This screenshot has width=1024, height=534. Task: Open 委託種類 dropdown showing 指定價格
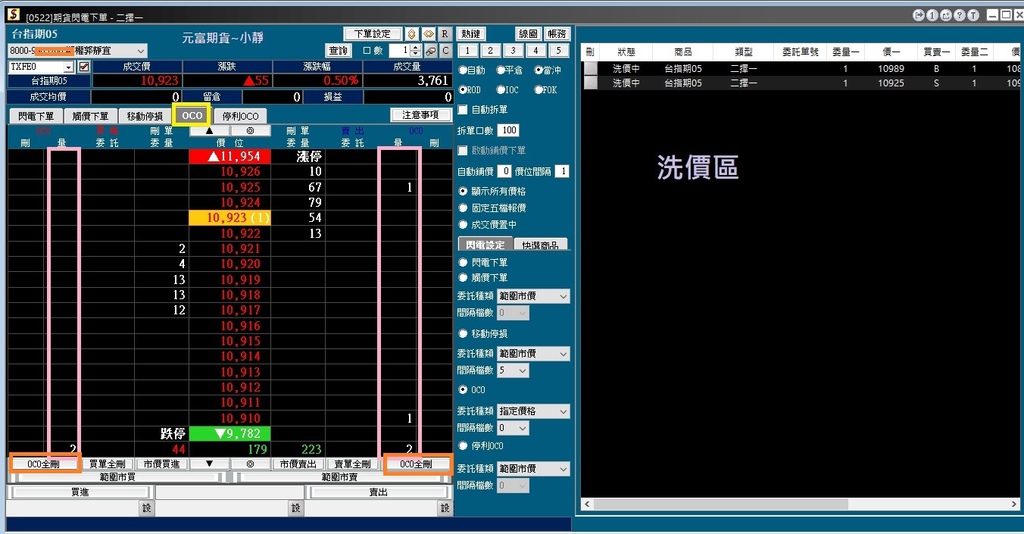[533, 411]
